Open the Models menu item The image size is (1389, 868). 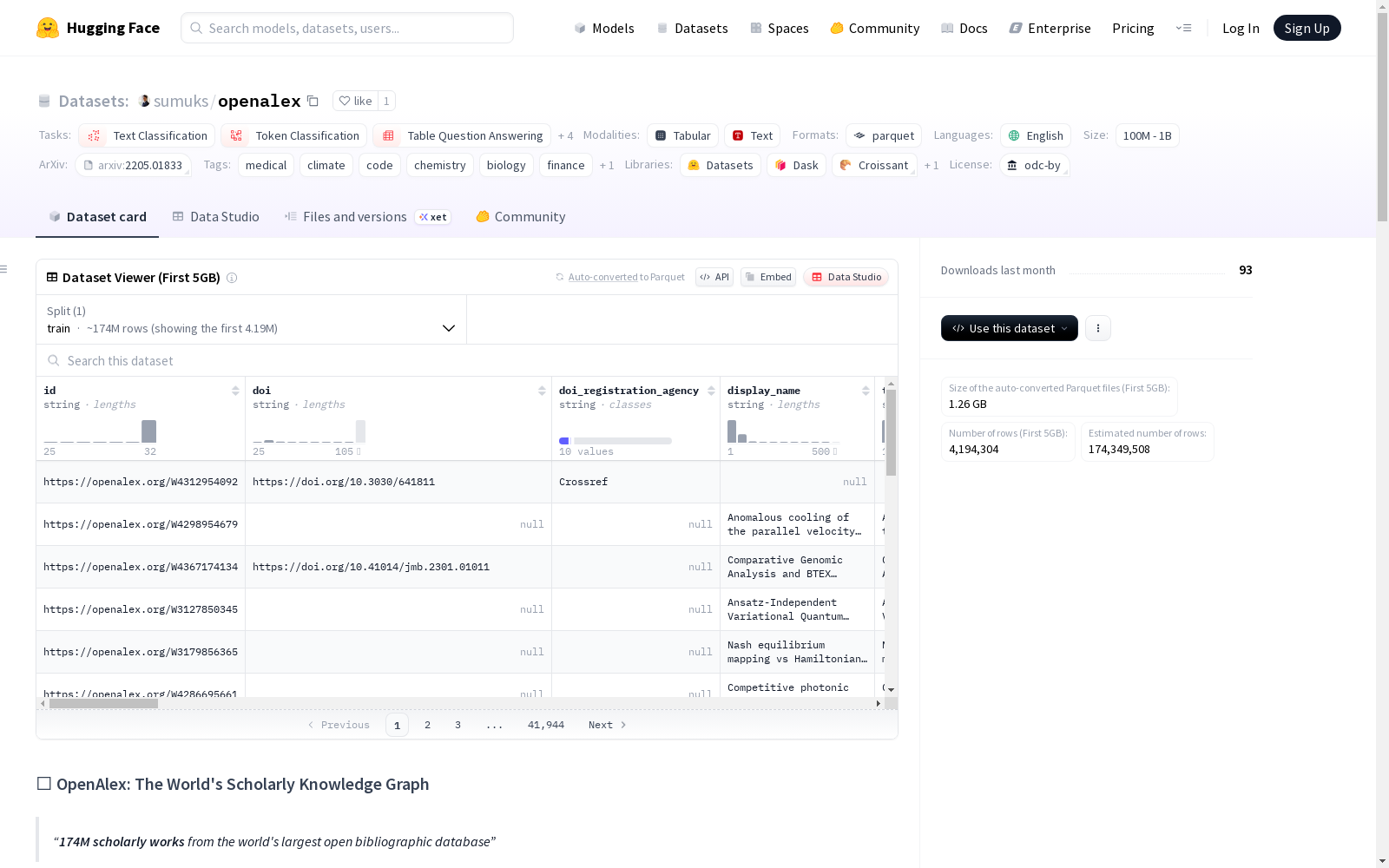pos(604,28)
